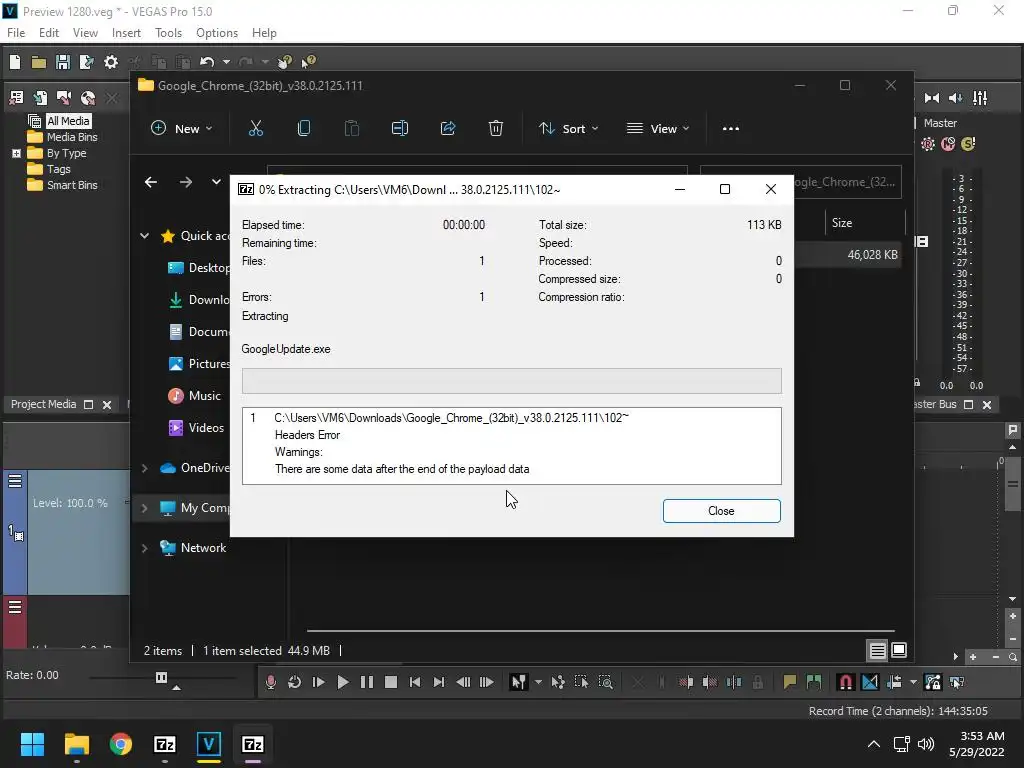
Task: Undo the last VEGAS action
Action: tap(207, 62)
